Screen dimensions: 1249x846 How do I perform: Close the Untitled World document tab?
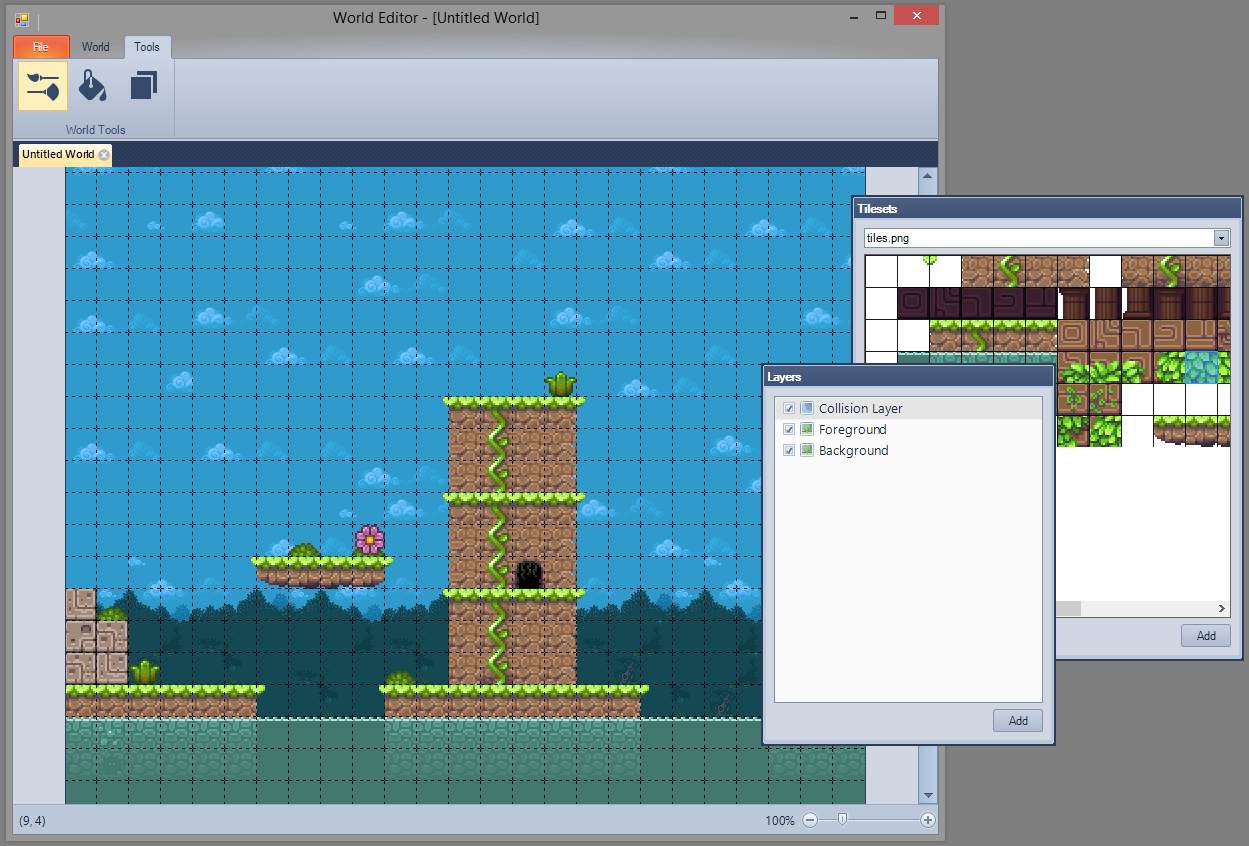[104, 155]
